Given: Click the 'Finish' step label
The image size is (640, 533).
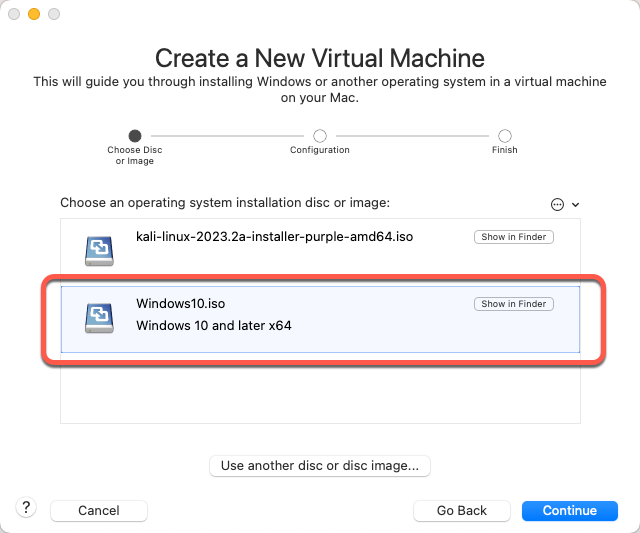Looking at the screenshot, I should tap(504, 150).
